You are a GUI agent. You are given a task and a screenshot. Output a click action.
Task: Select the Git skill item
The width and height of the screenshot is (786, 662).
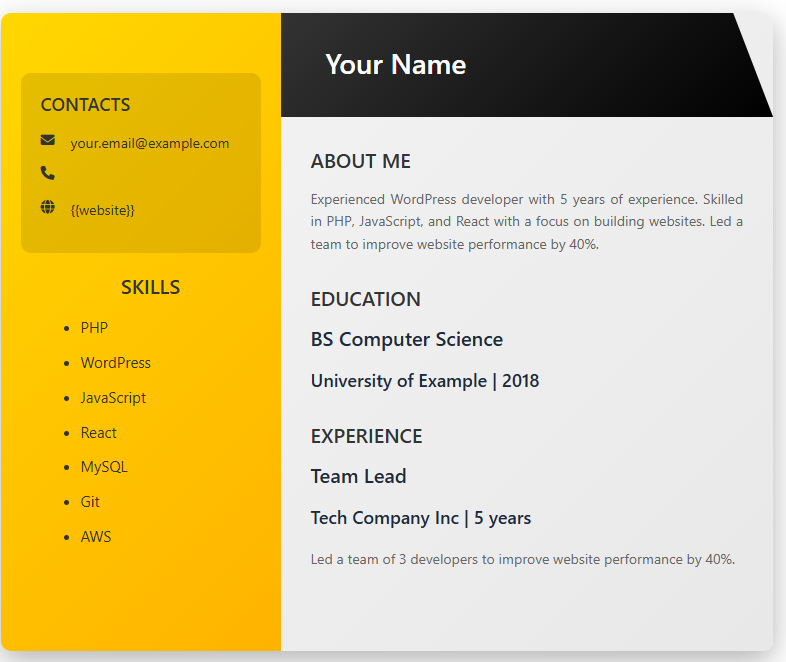(x=90, y=502)
